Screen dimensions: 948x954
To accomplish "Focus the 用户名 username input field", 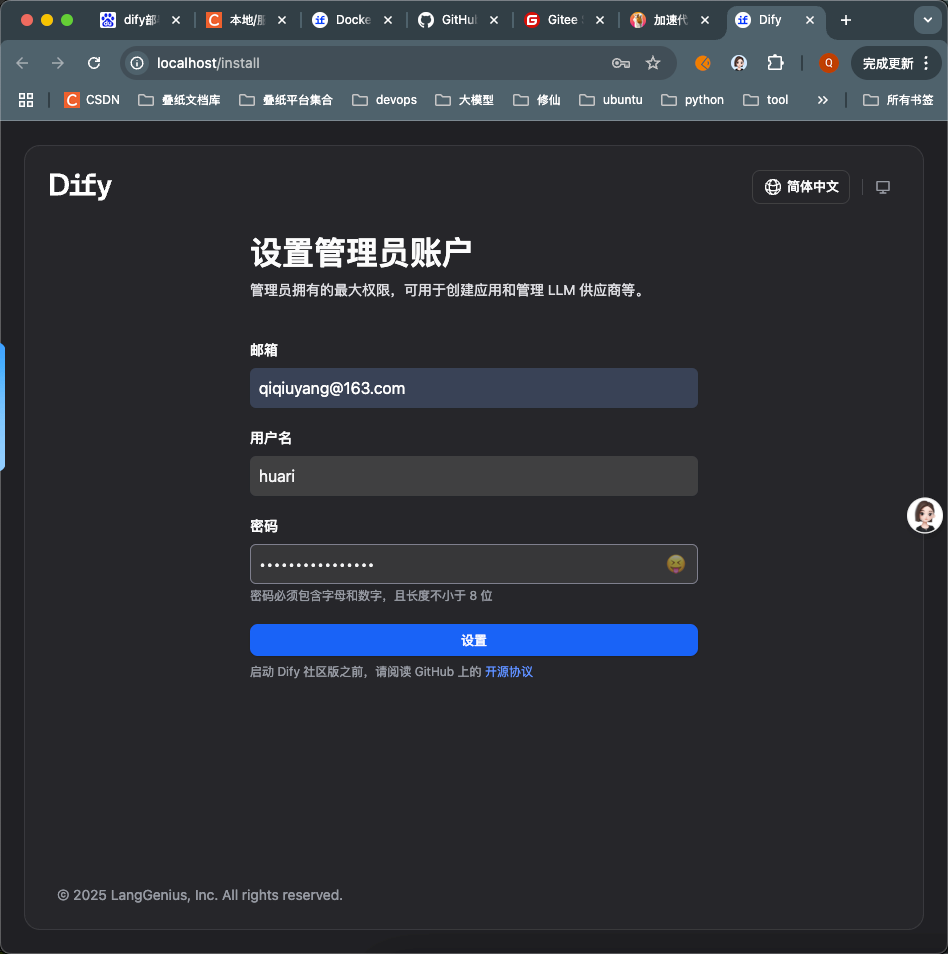I will coord(473,476).
